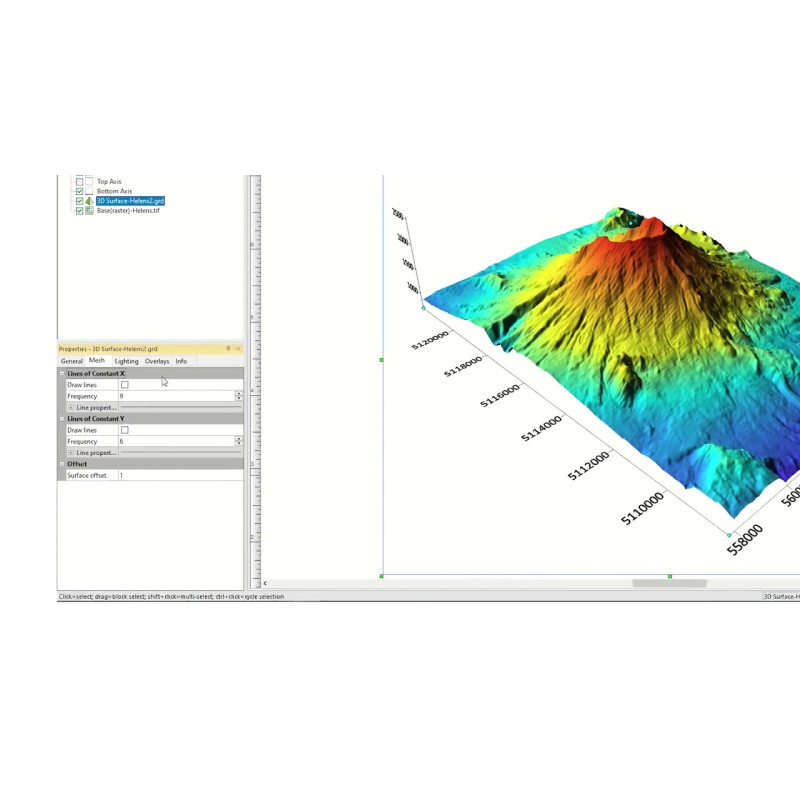The width and height of the screenshot is (800, 800).
Task: Enable Draw lines for Lines of Constant X
Action: click(x=125, y=385)
